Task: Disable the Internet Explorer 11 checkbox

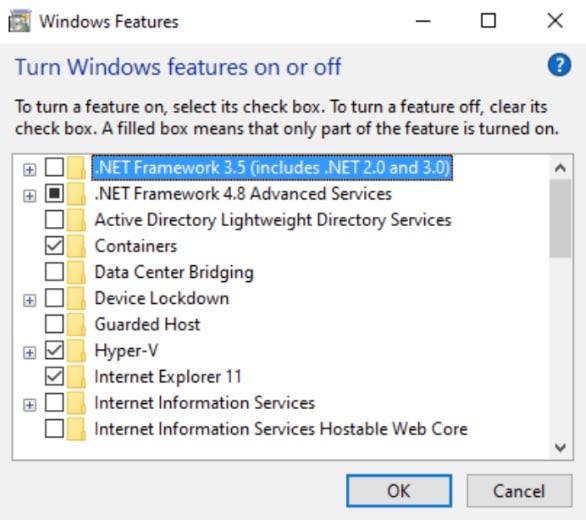Action: tap(54, 376)
